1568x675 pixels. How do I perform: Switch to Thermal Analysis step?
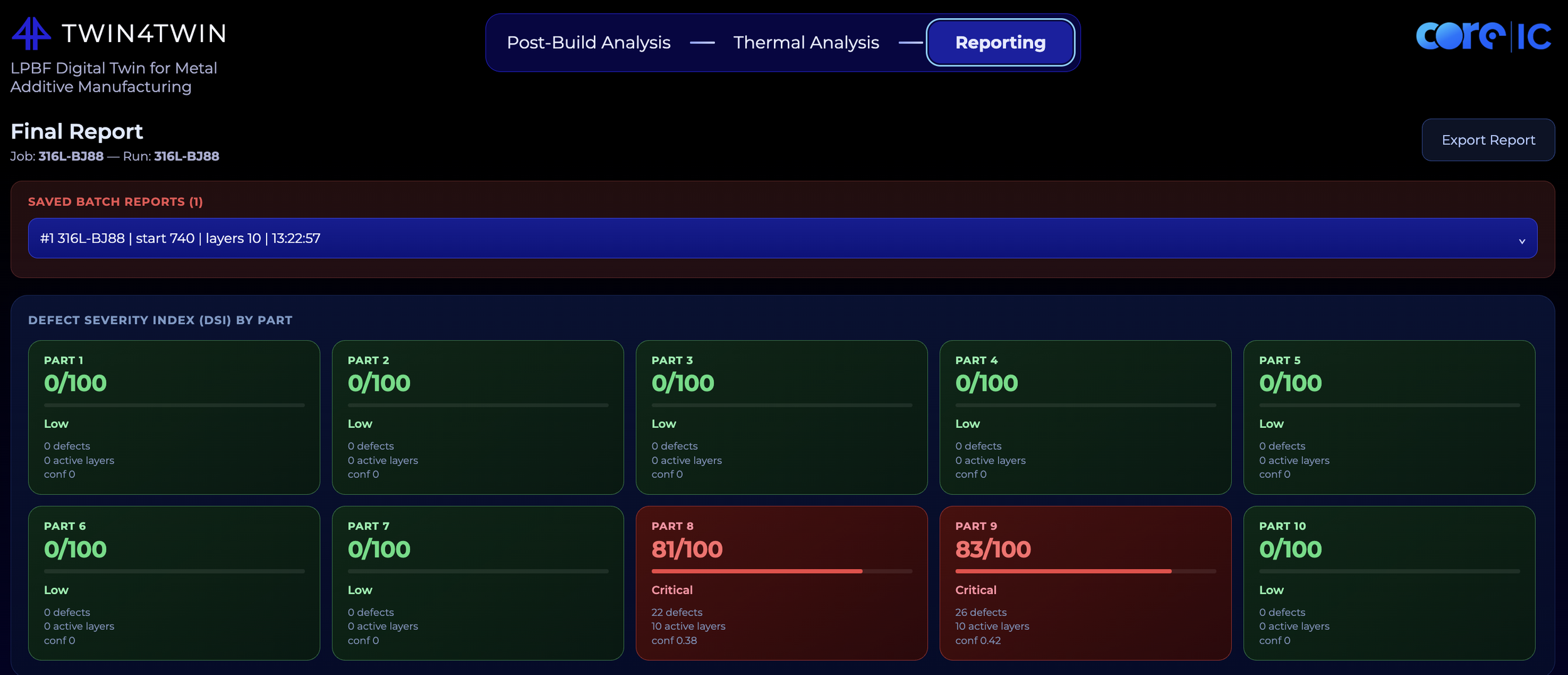(x=806, y=43)
